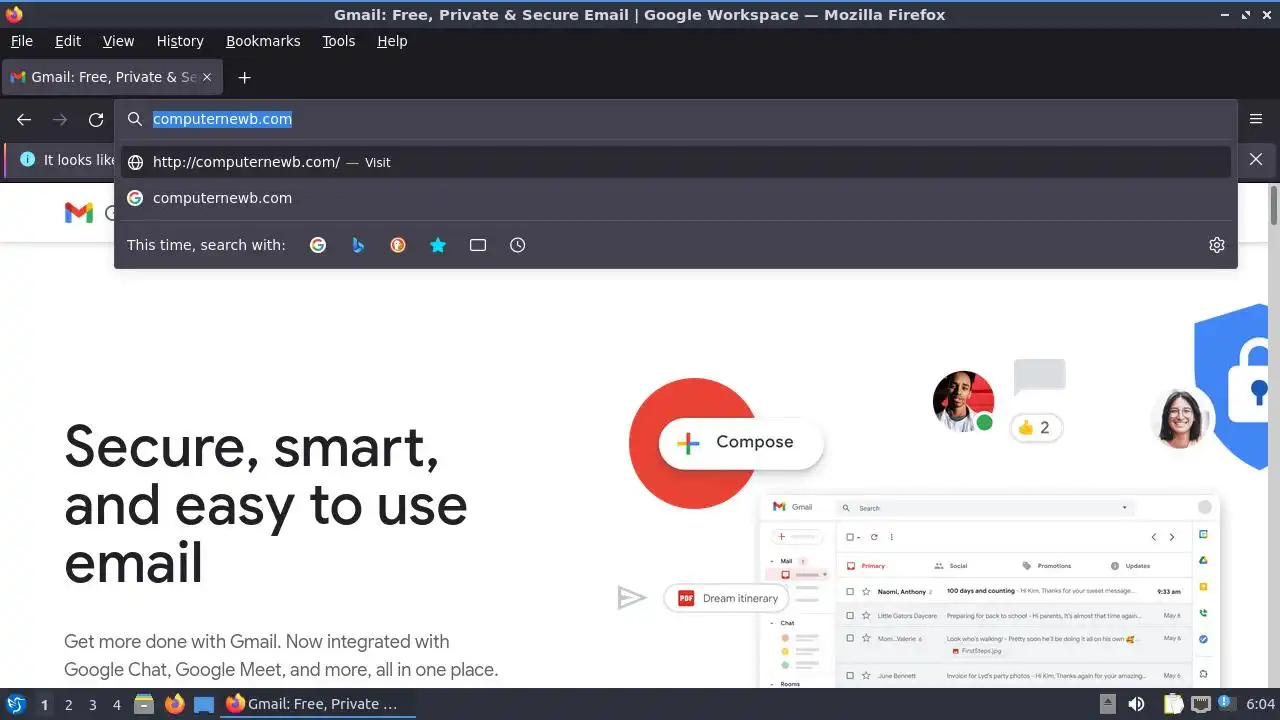Search open Tabs using the tab icon
This screenshot has width=1280, height=720.
pos(478,245)
